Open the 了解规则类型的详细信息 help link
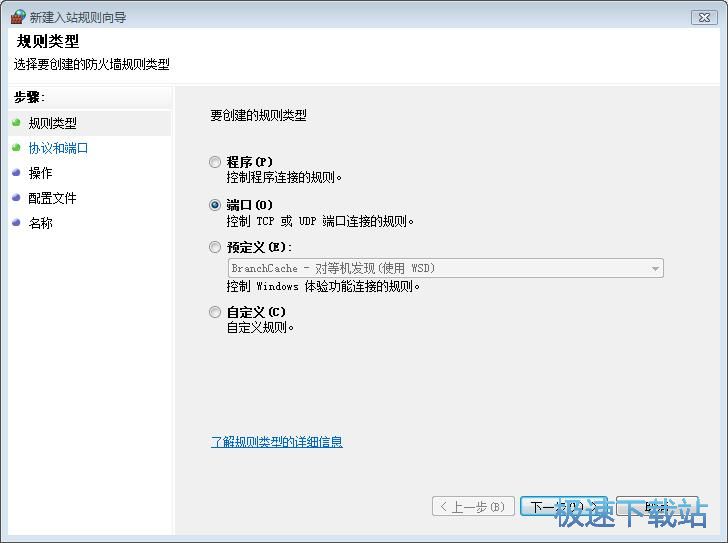Viewport: 728px width, 543px height. click(x=277, y=442)
